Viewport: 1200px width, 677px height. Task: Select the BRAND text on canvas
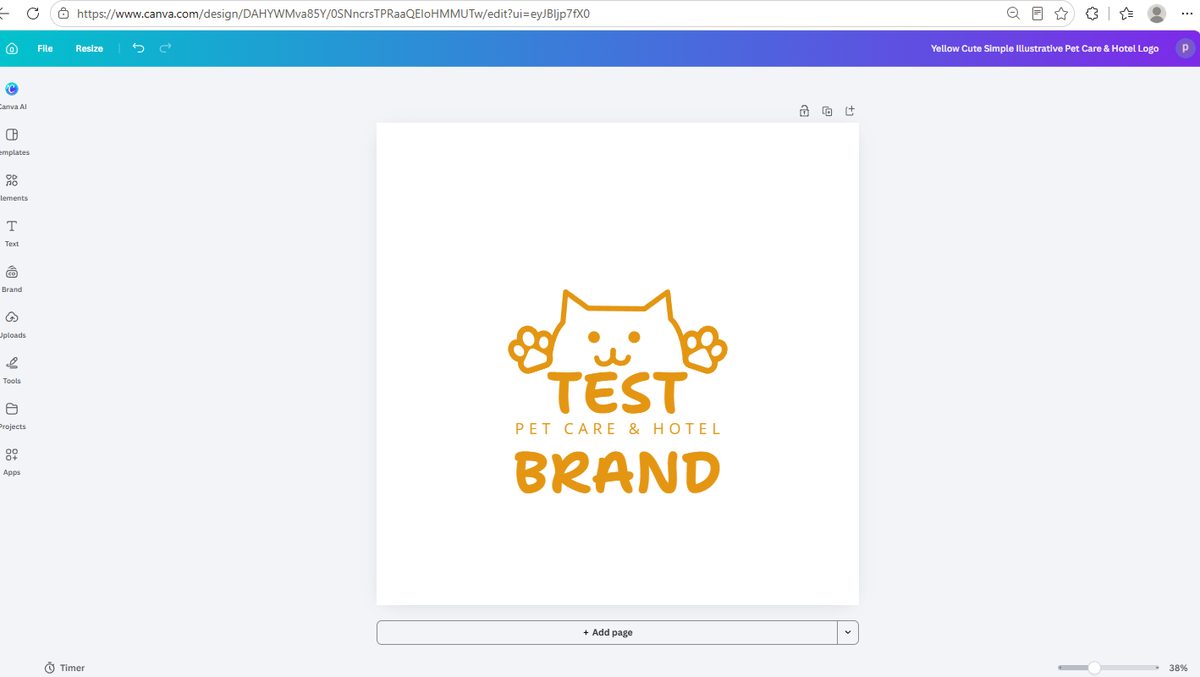click(x=617, y=472)
